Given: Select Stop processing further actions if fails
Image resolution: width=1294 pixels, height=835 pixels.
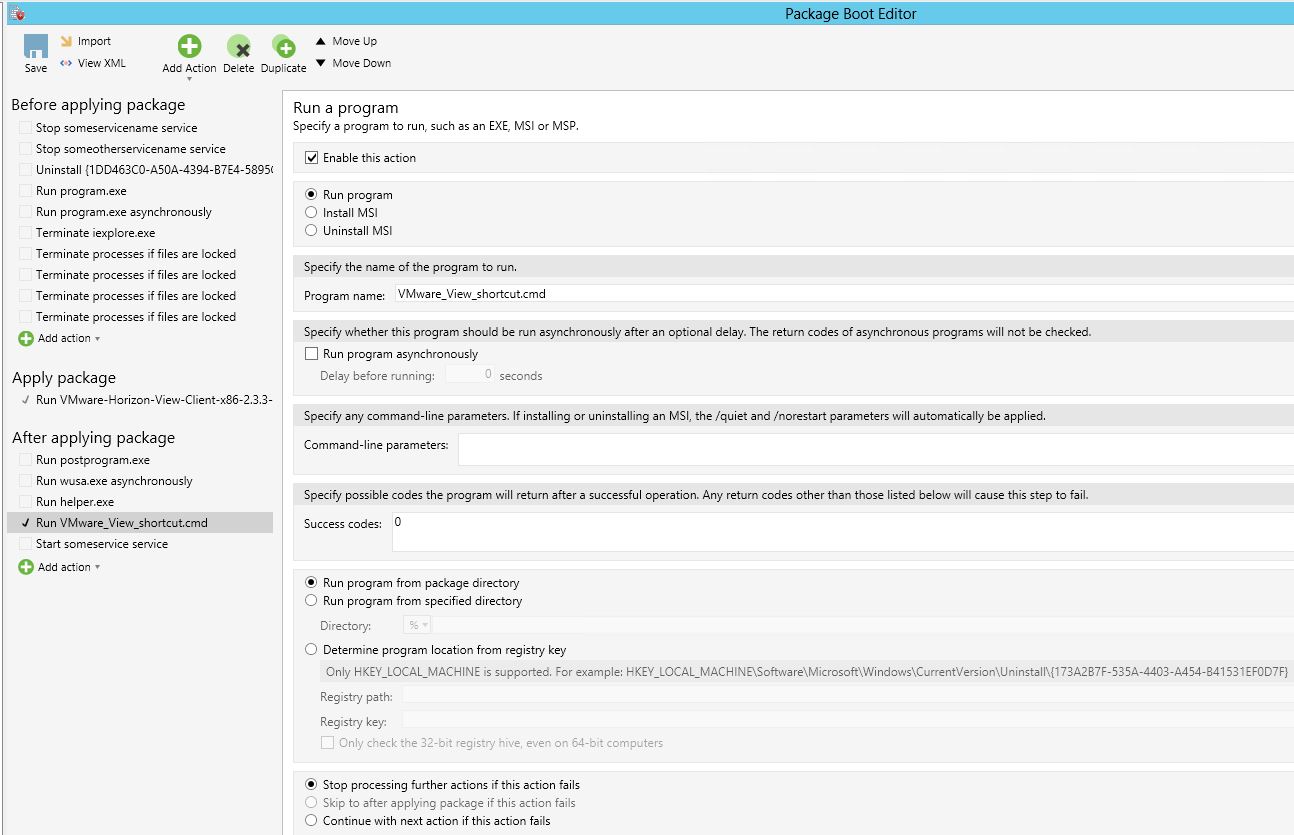Looking at the screenshot, I should pyautogui.click(x=311, y=785).
